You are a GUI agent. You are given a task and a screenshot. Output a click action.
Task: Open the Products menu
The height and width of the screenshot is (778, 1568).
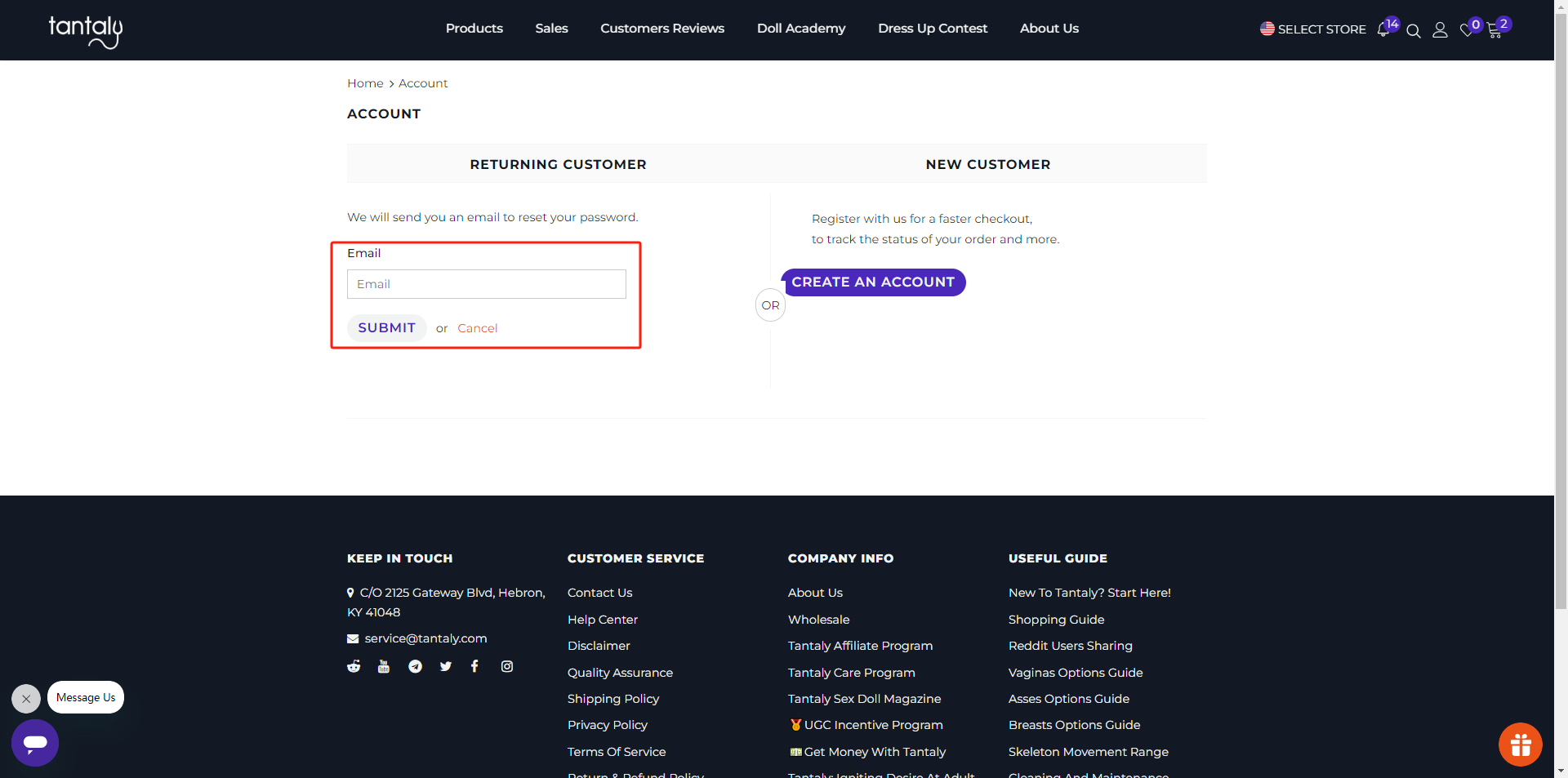[474, 29]
